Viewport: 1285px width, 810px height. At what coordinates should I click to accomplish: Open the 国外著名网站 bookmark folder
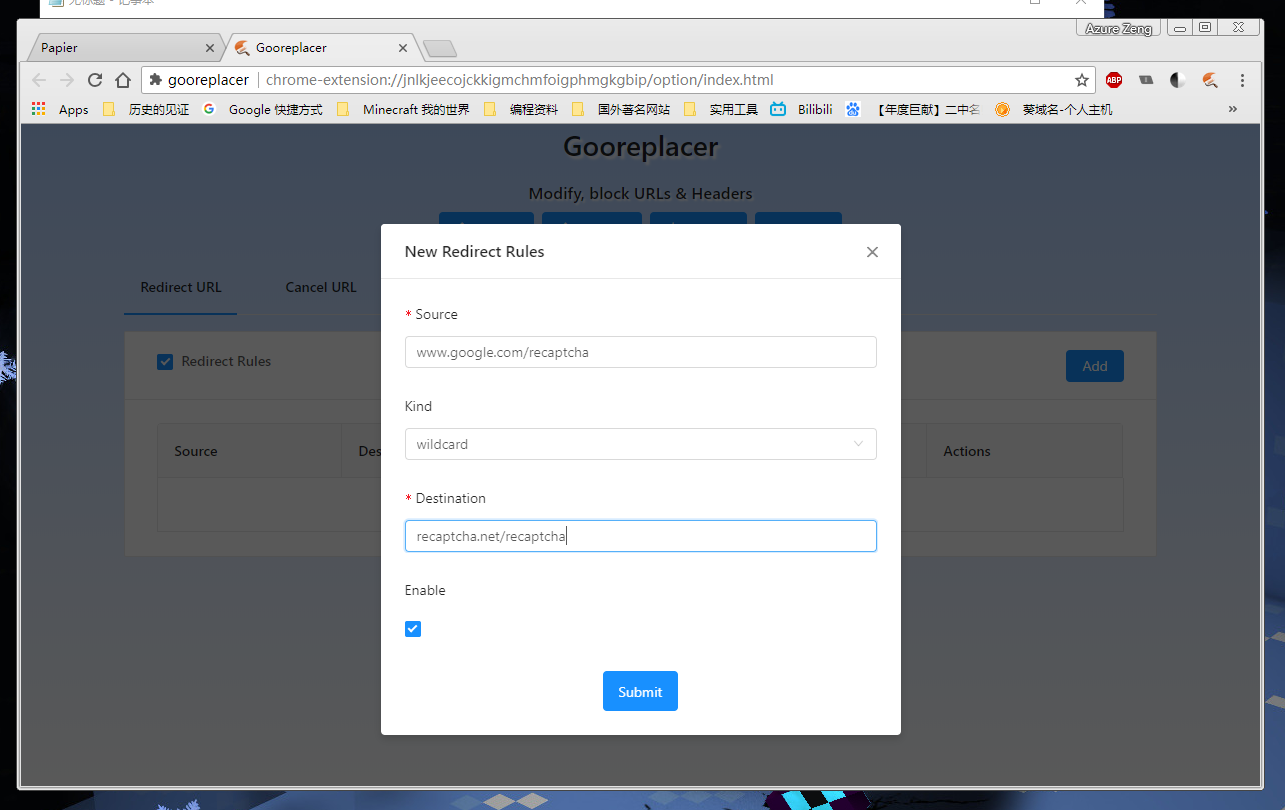point(621,109)
